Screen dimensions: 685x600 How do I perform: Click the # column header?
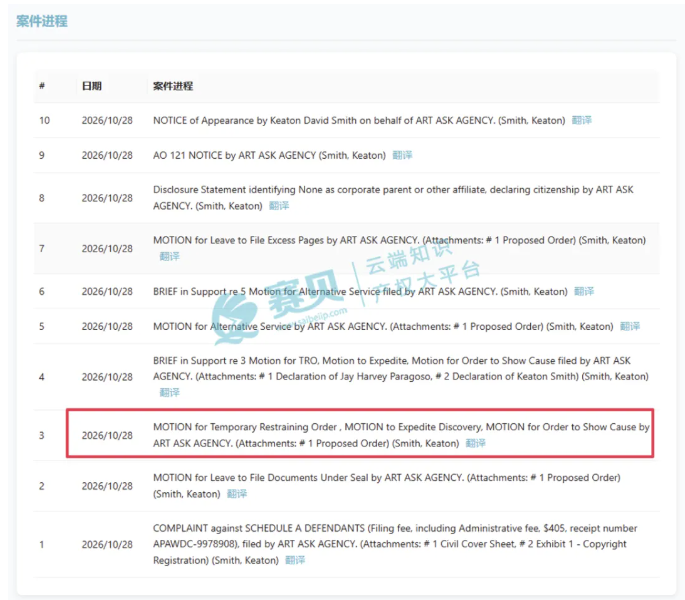pyautogui.click(x=42, y=86)
